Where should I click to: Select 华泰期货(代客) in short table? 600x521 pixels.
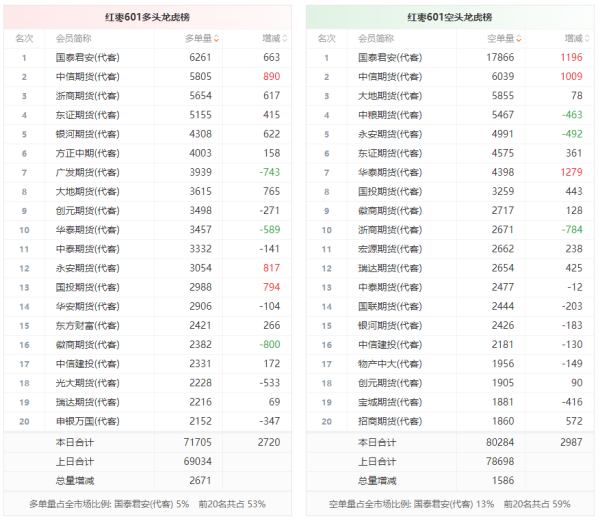pyautogui.click(x=390, y=173)
